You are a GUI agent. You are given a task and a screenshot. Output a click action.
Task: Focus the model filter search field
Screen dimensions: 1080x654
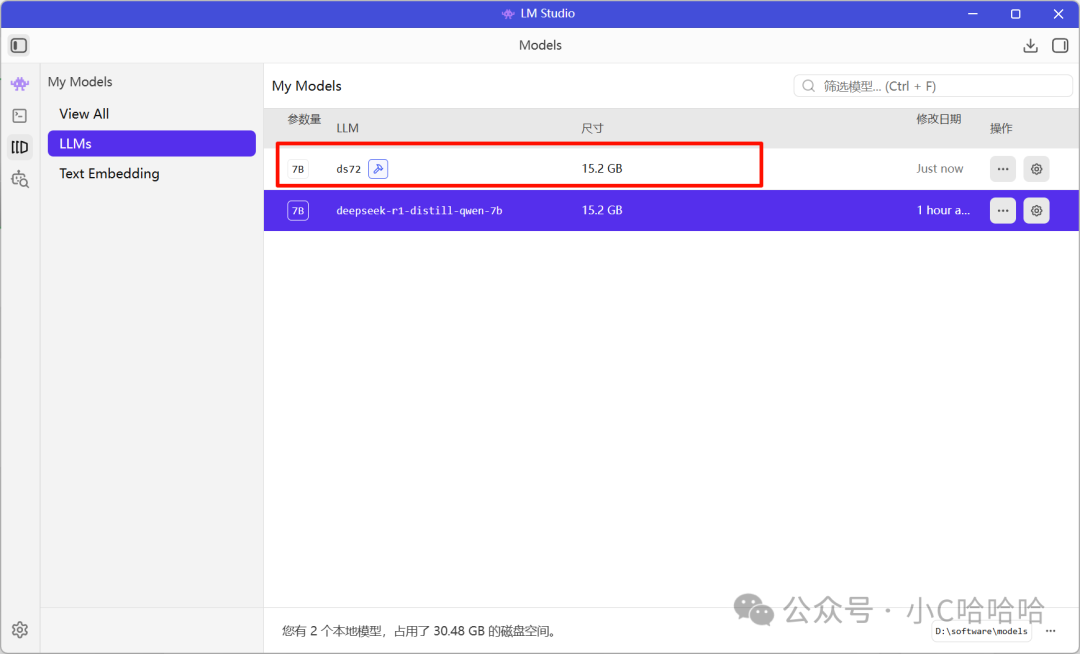933,86
